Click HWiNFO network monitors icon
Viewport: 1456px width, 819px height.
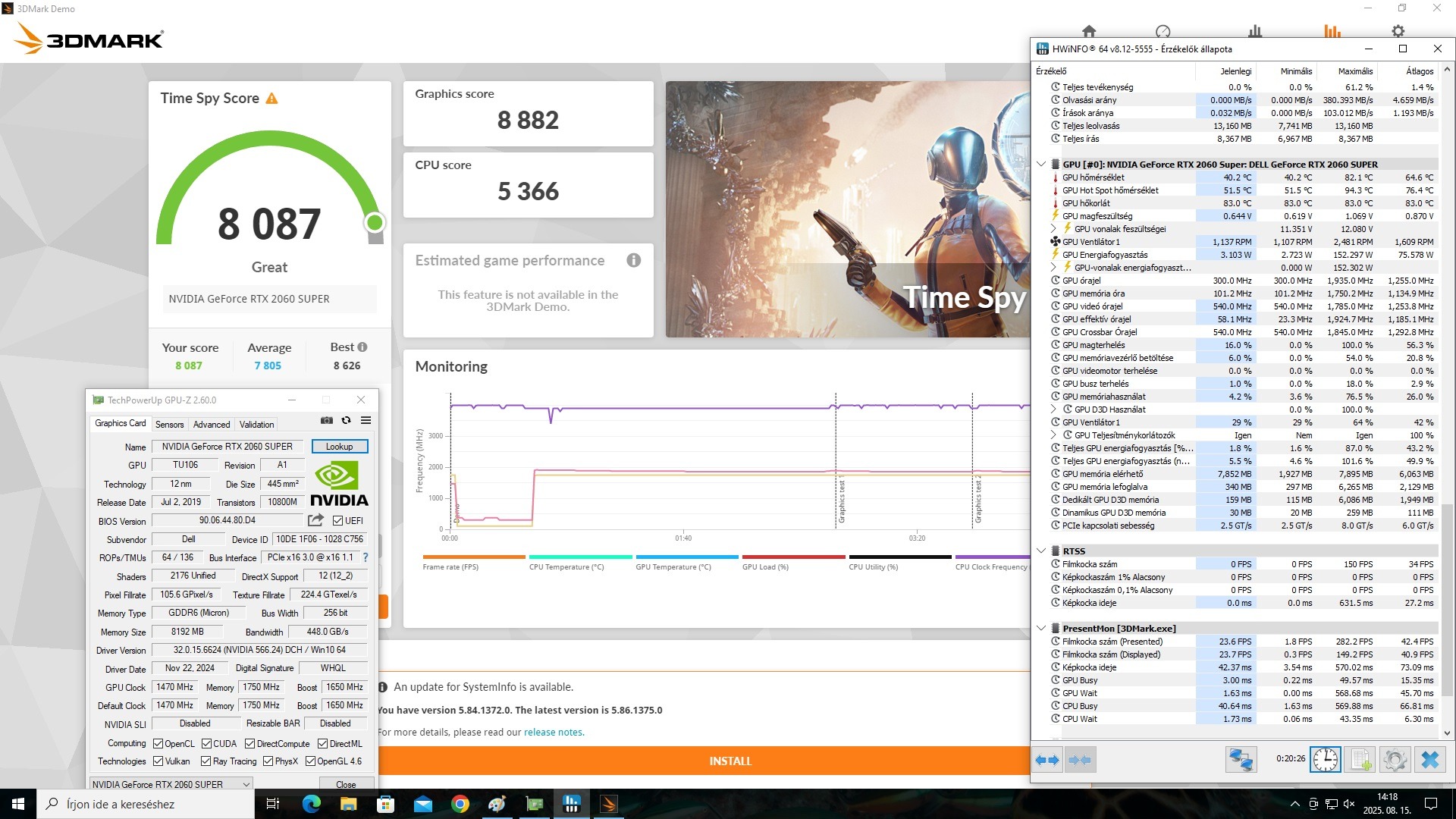[x=1241, y=759]
